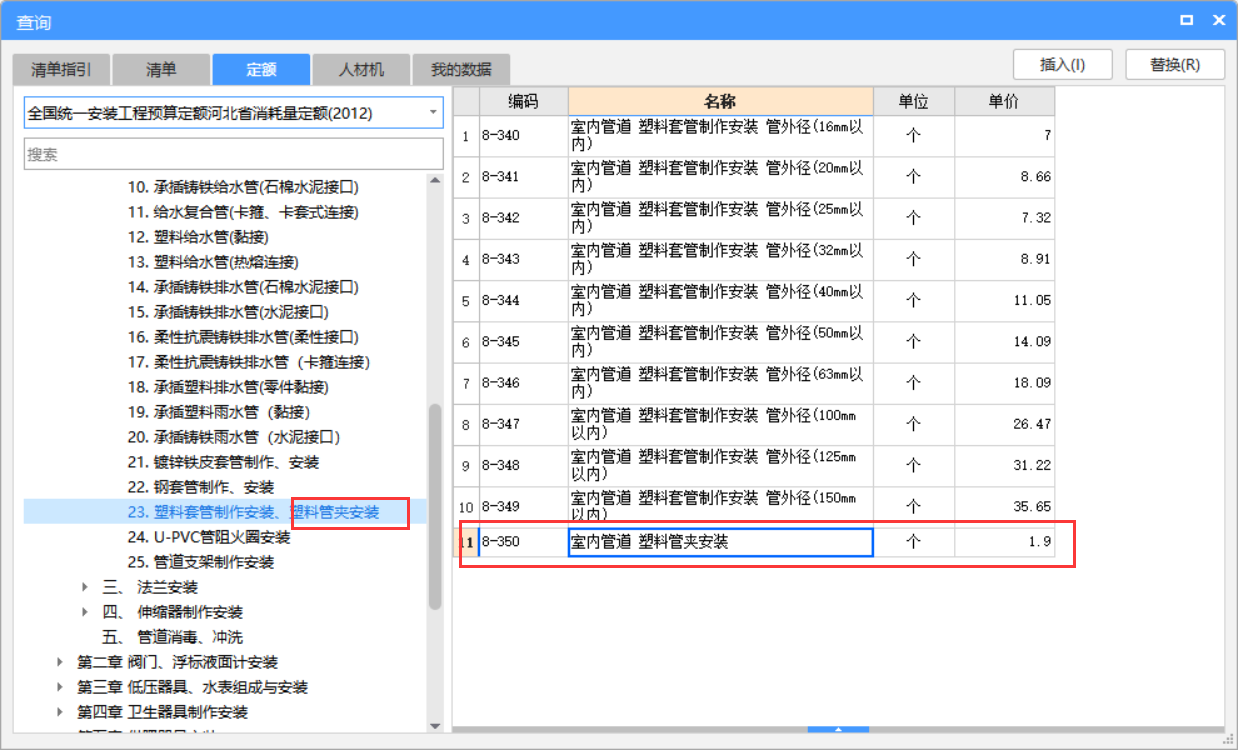Switch to the 清单 tab
This screenshot has height=750, width=1238.
161,69
